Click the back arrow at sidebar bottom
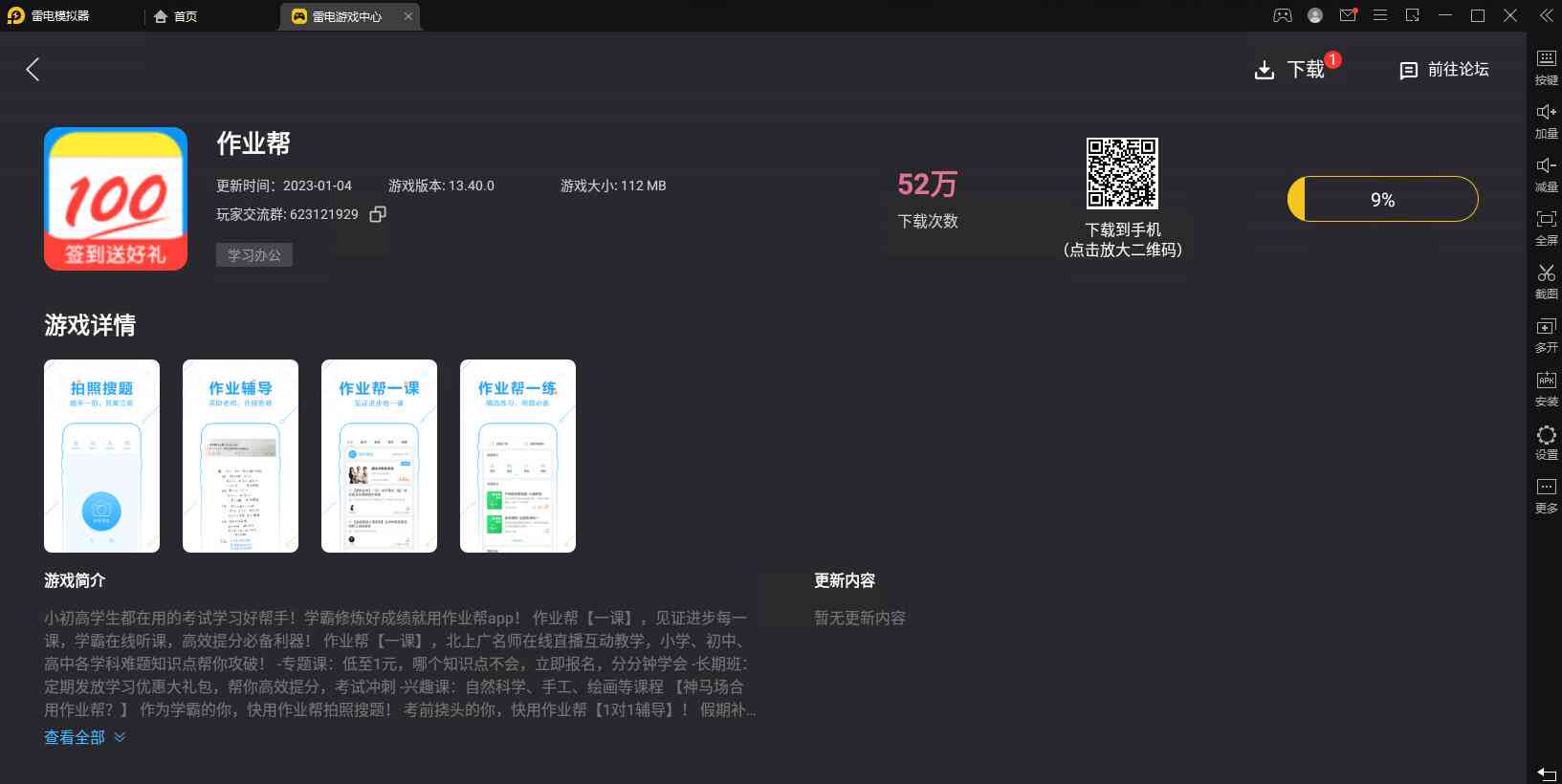This screenshot has height=784, width=1562. (1546, 773)
